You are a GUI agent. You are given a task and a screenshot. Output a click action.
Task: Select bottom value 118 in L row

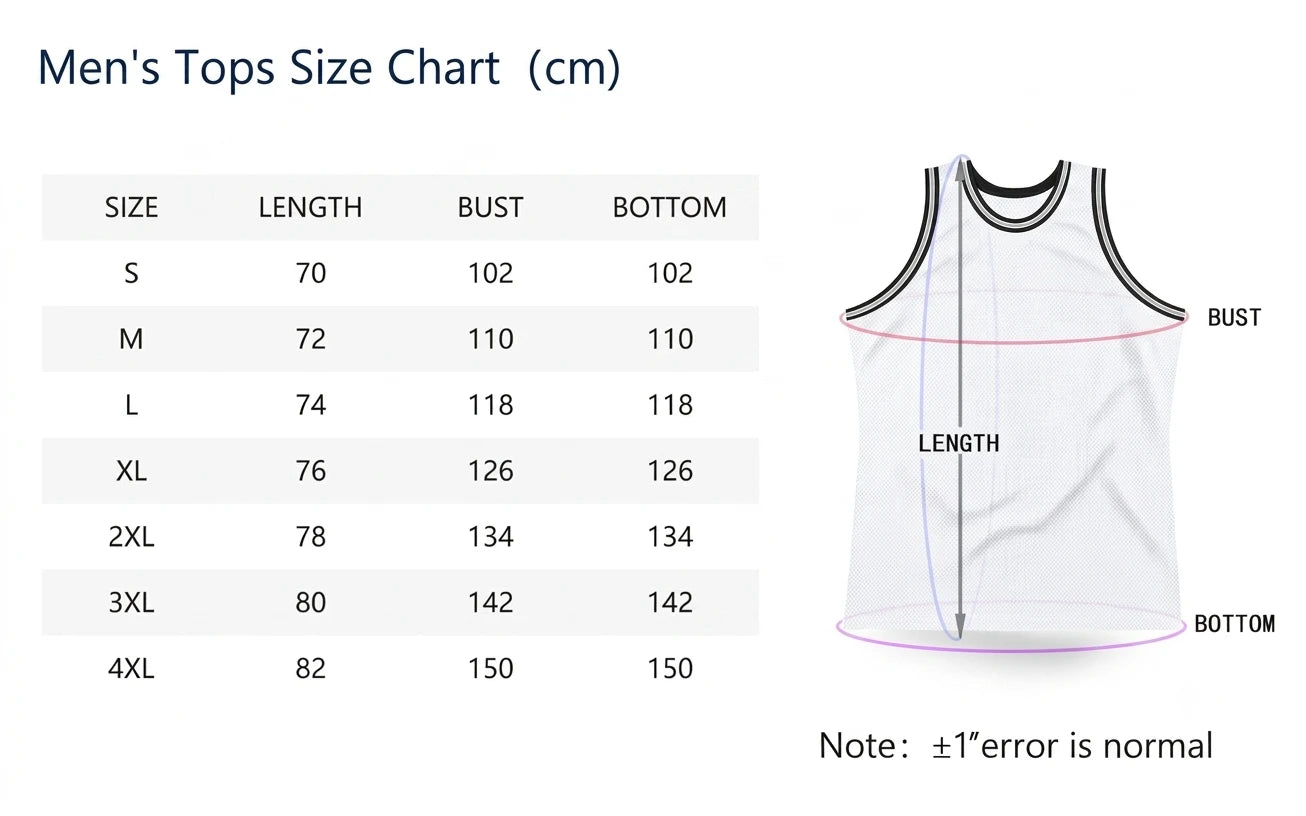(669, 405)
